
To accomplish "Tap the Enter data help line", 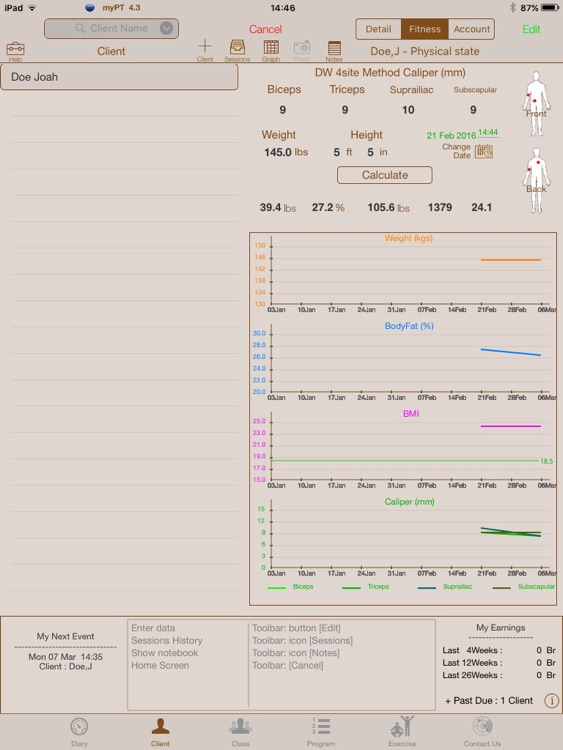I will [153, 628].
